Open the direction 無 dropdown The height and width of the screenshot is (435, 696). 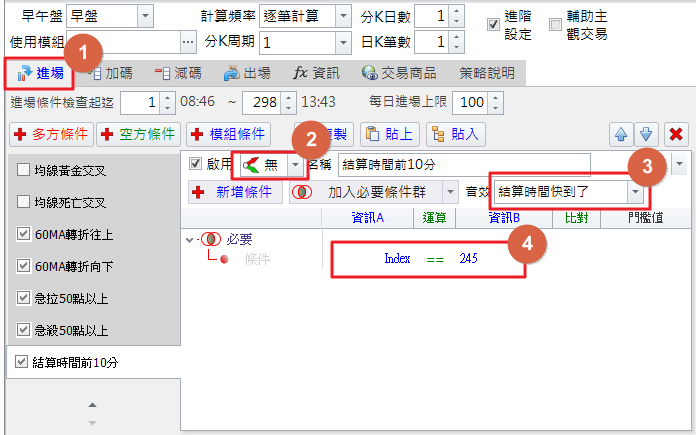295,165
